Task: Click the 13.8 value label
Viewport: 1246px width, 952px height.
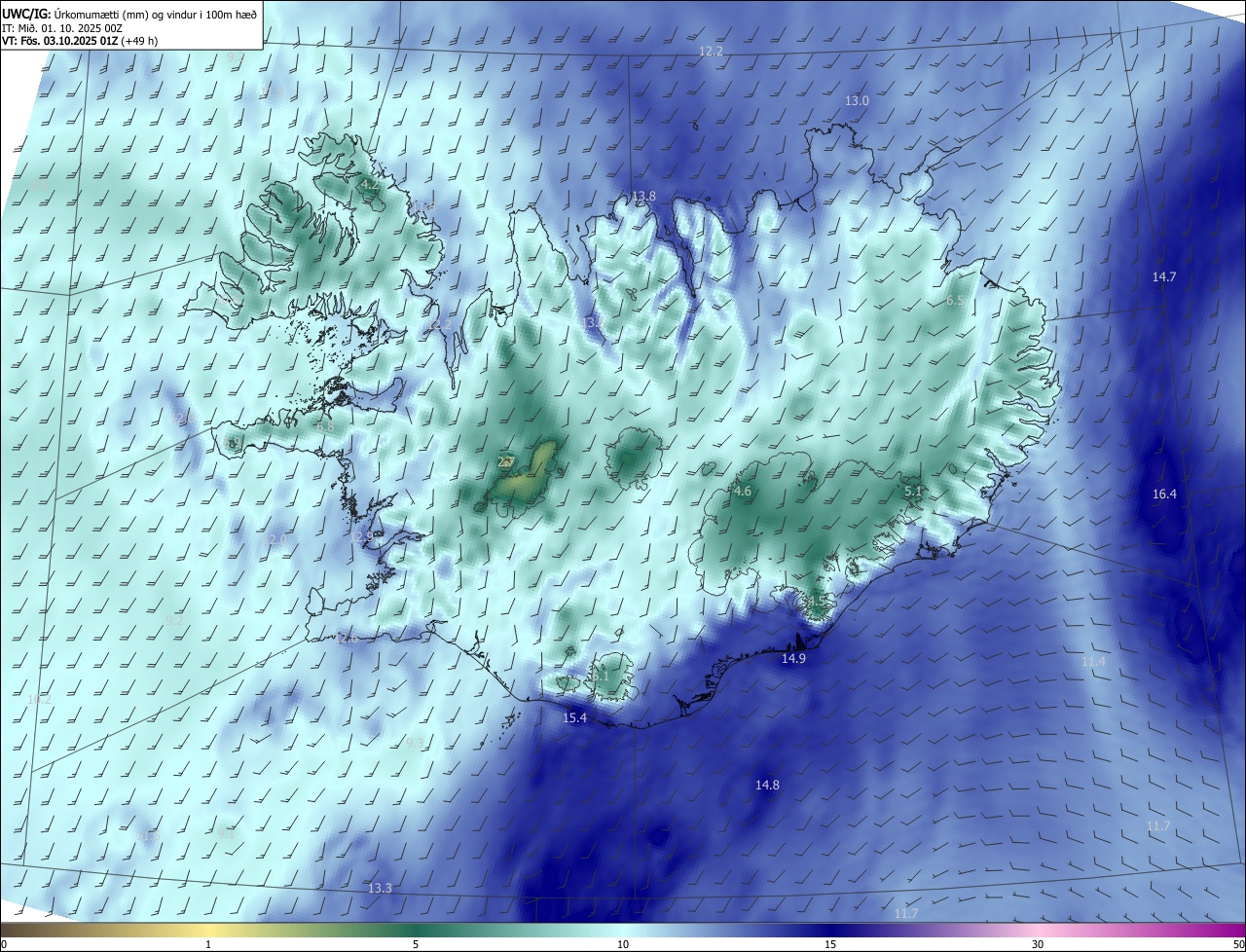Action: (x=643, y=197)
